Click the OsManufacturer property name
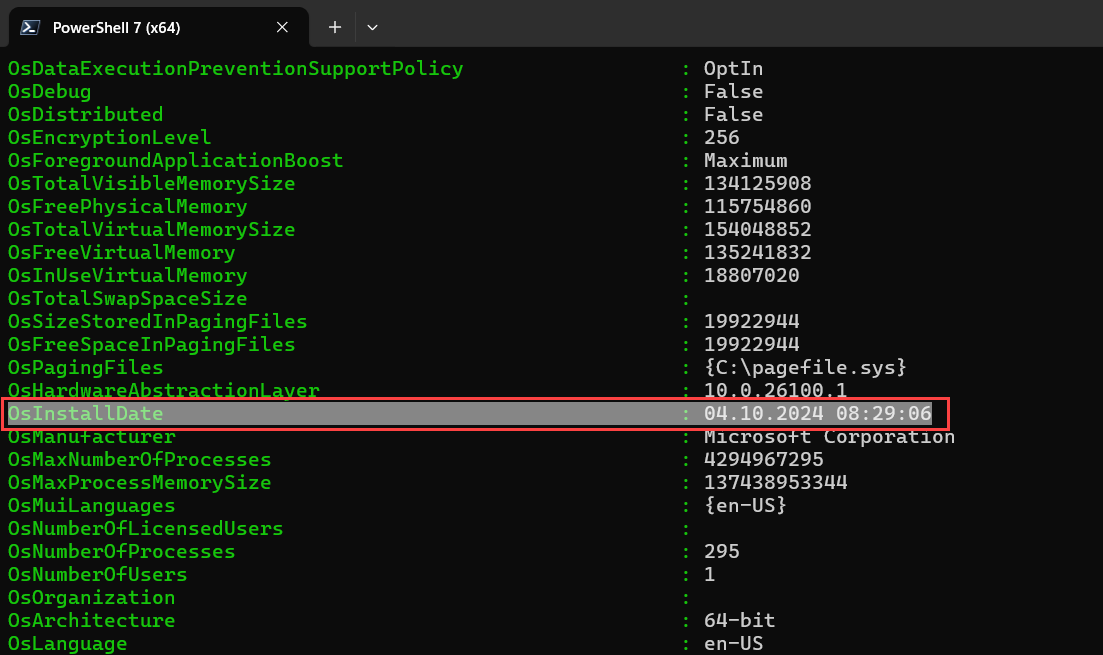 91,437
